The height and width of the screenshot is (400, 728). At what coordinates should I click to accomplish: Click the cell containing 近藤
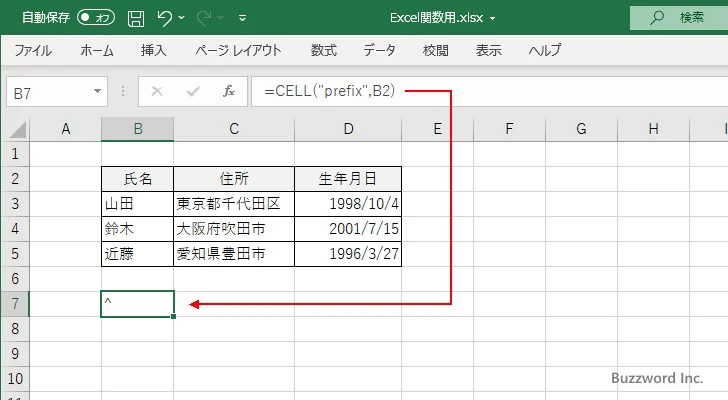137,254
